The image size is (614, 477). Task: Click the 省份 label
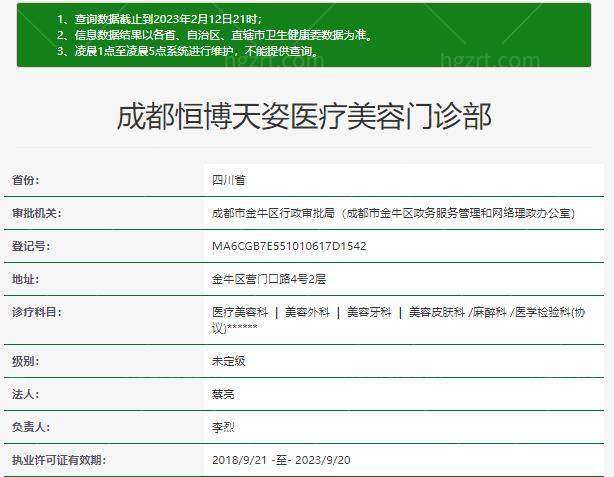(25, 180)
